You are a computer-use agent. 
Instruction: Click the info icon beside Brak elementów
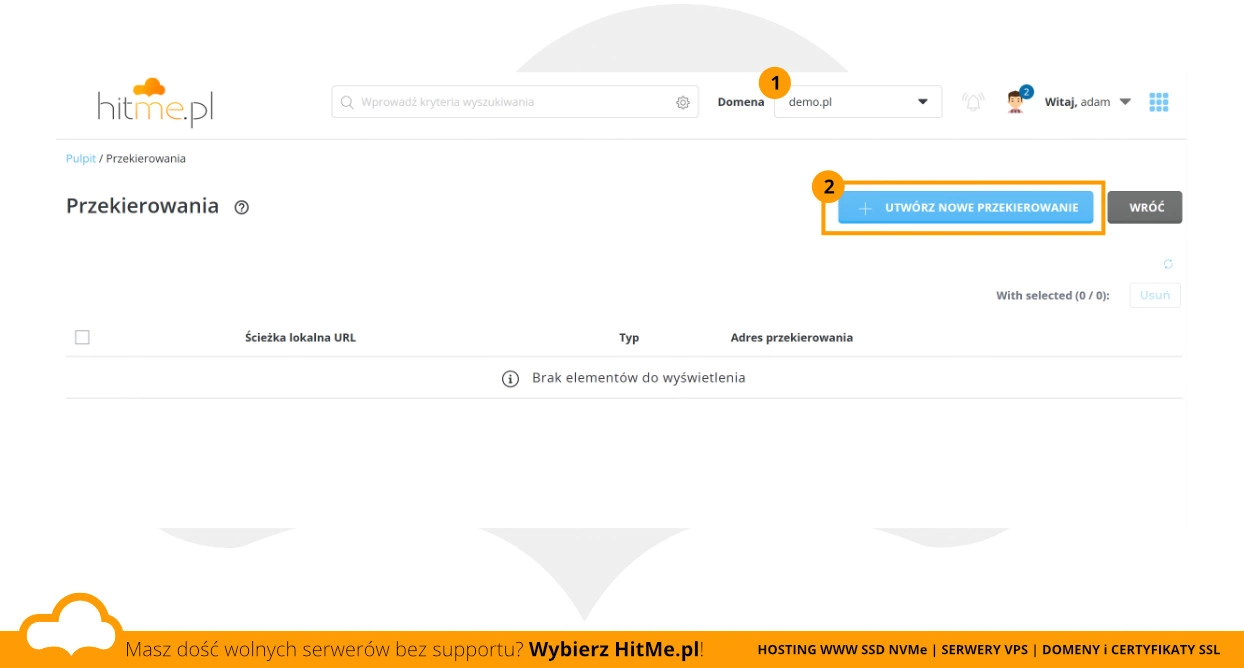(510, 379)
